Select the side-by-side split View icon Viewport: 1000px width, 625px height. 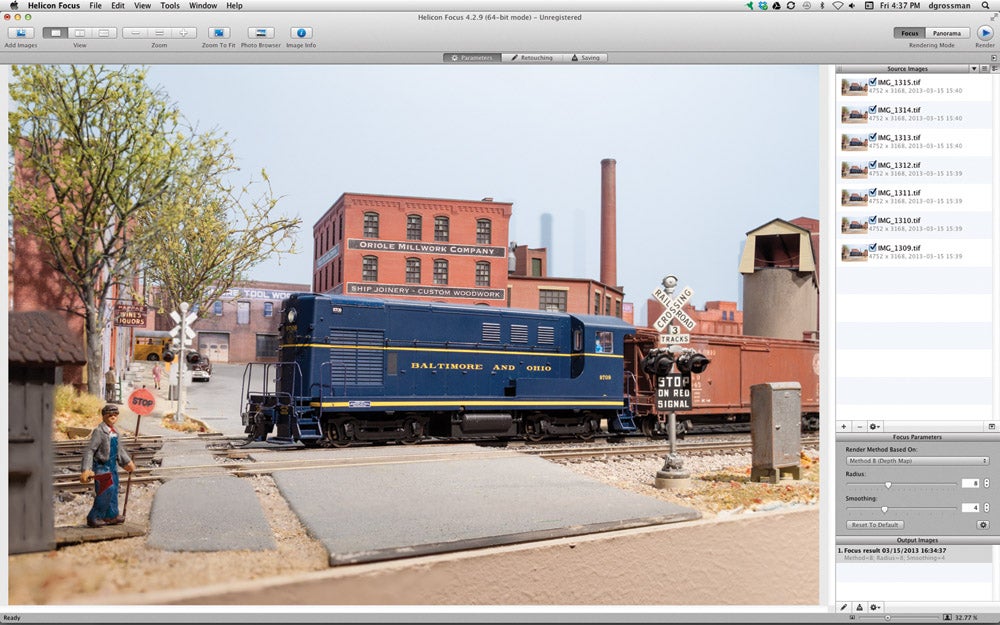(x=80, y=33)
